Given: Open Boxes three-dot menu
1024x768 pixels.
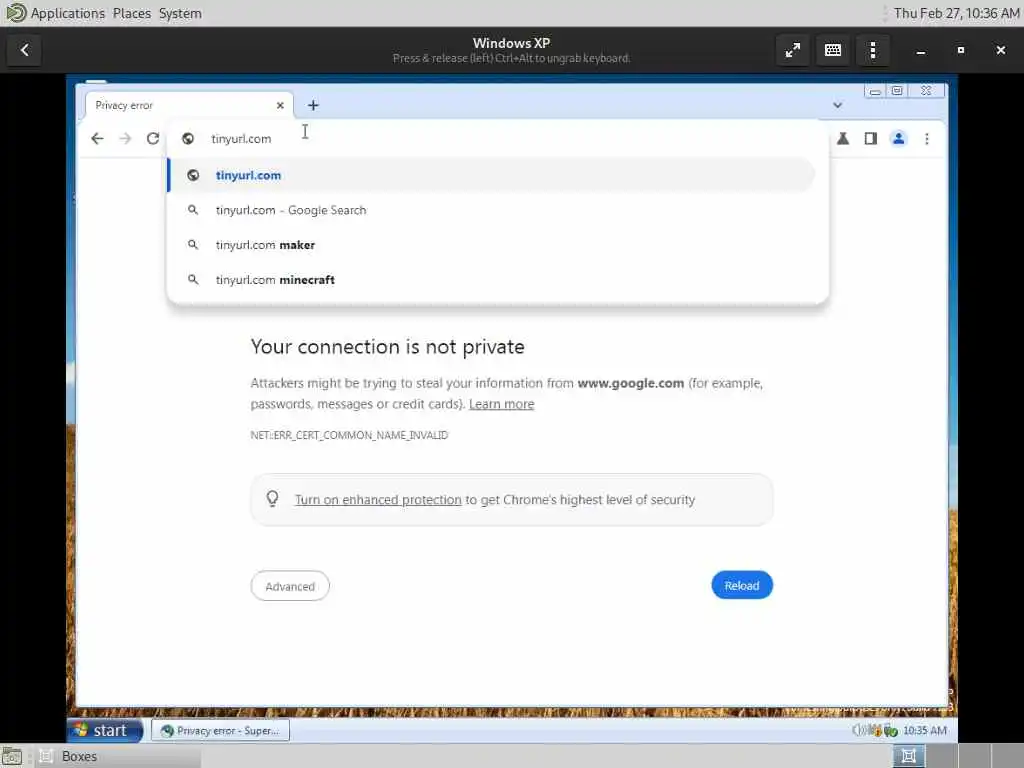Looking at the screenshot, I should [x=872, y=50].
